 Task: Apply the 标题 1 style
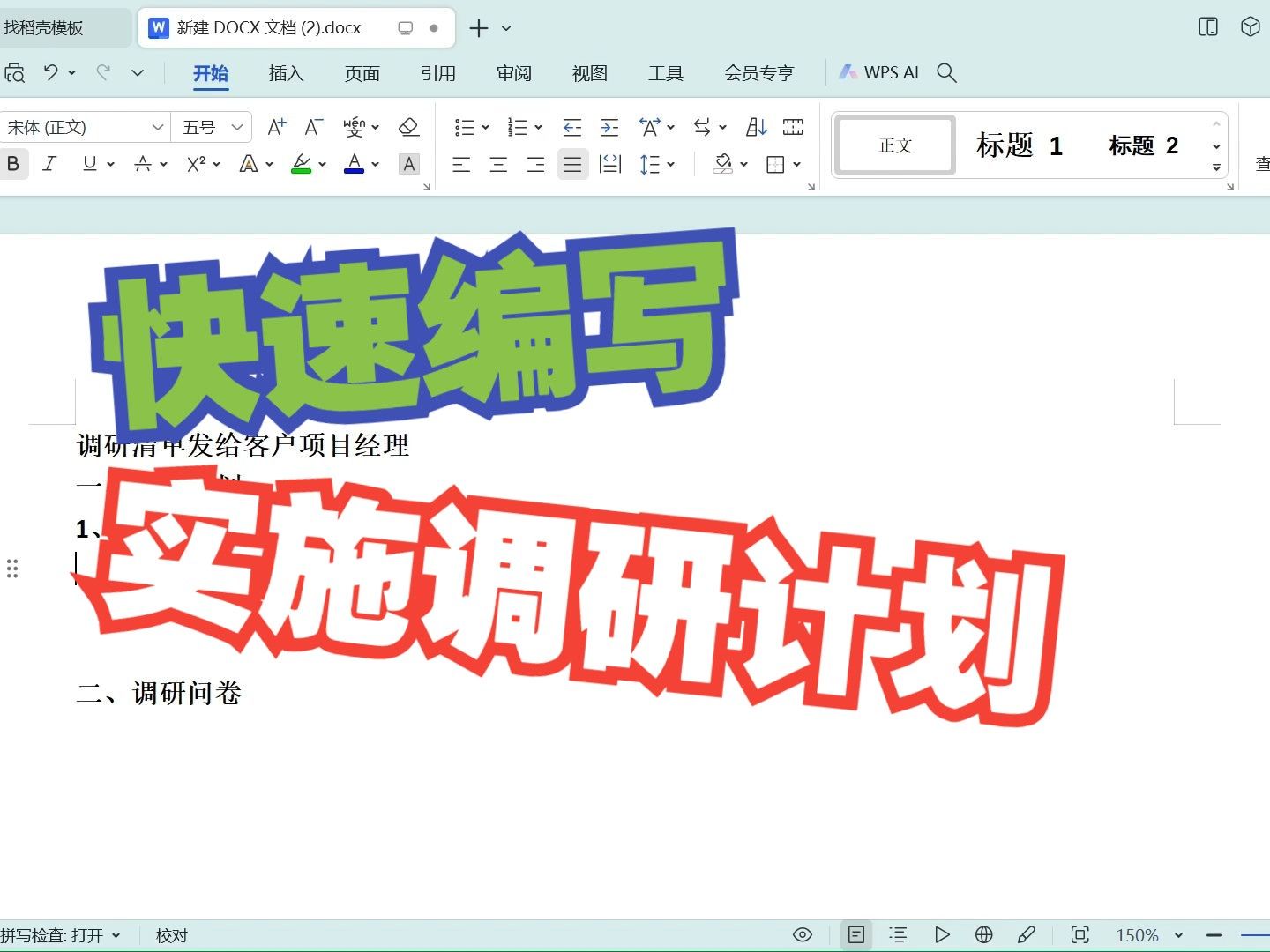click(x=1020, y=145)
